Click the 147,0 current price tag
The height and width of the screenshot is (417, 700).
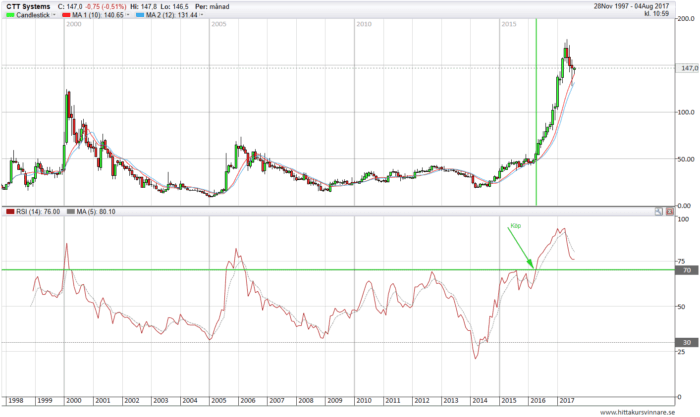coord(688,68)
